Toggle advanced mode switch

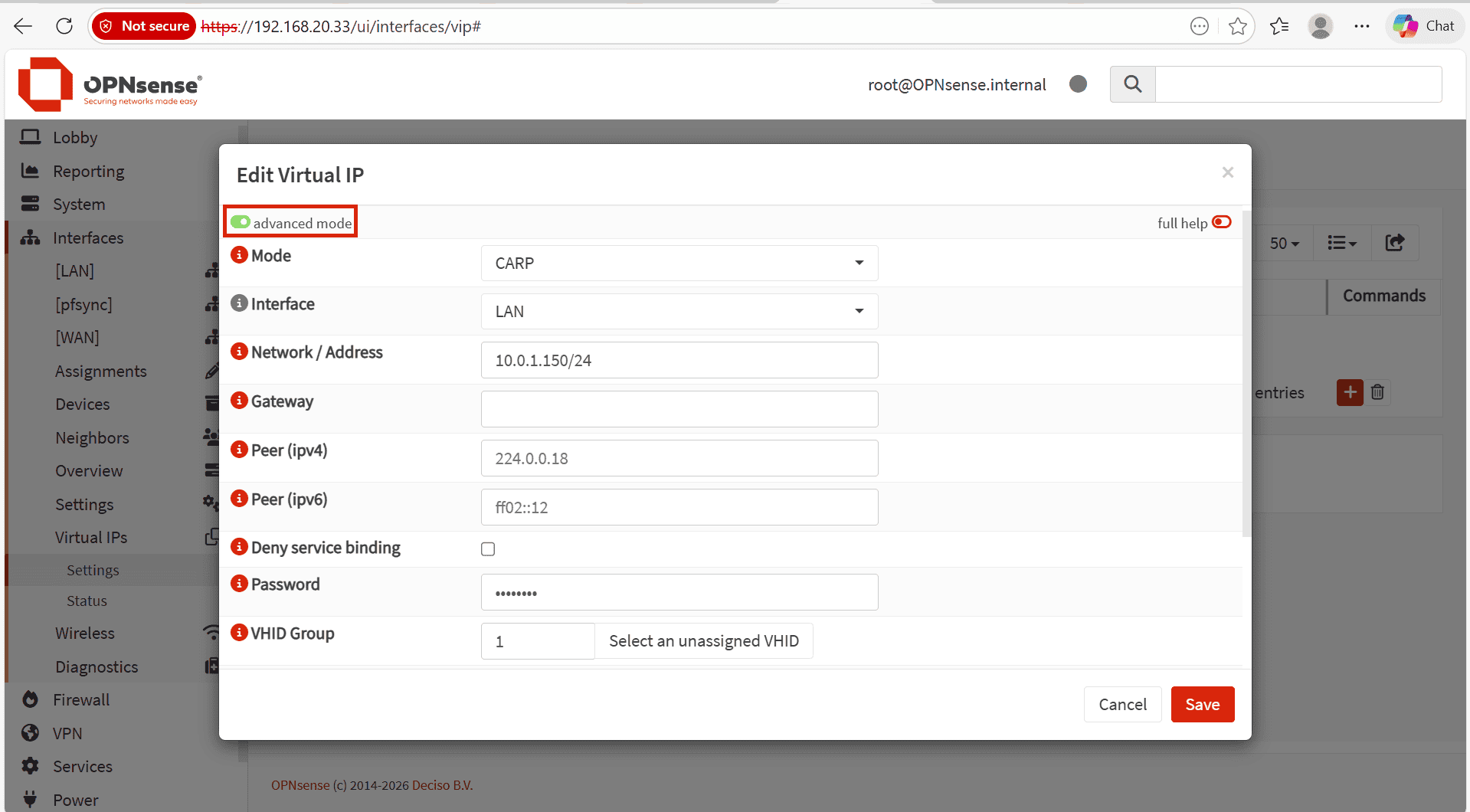[241, 222]
